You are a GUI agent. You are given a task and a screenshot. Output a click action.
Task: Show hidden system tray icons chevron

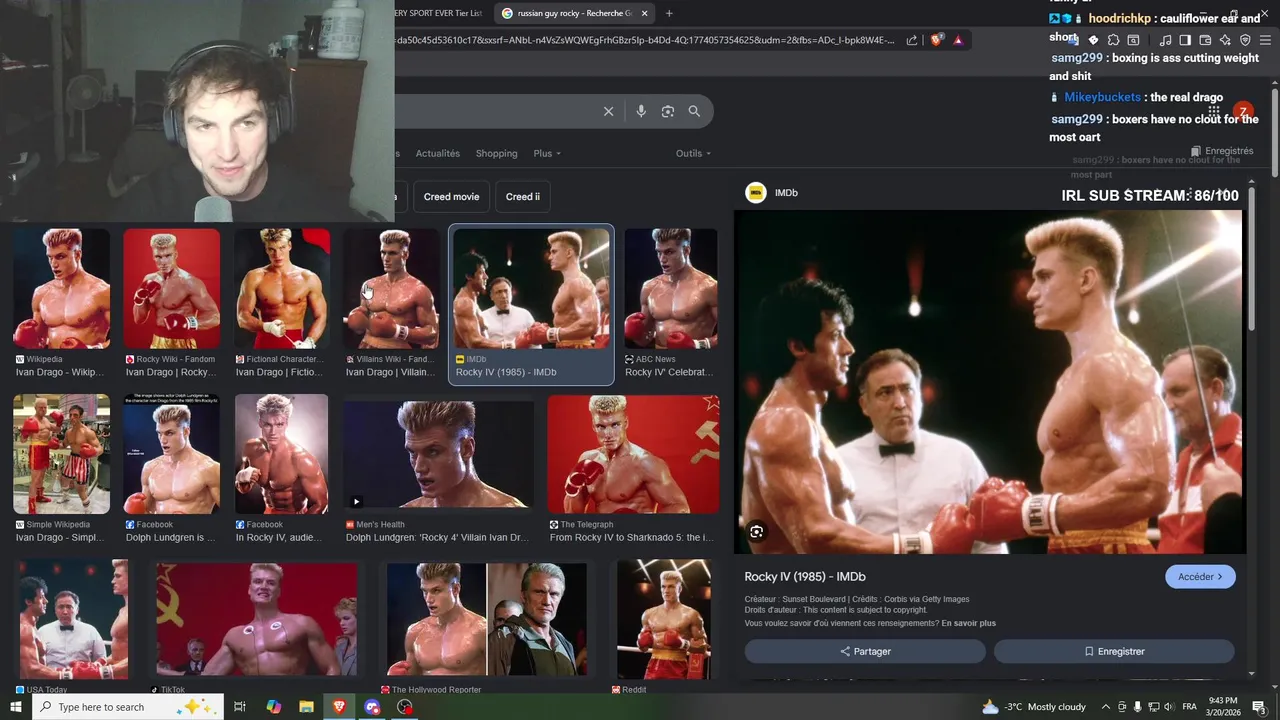click(1105, 707)
